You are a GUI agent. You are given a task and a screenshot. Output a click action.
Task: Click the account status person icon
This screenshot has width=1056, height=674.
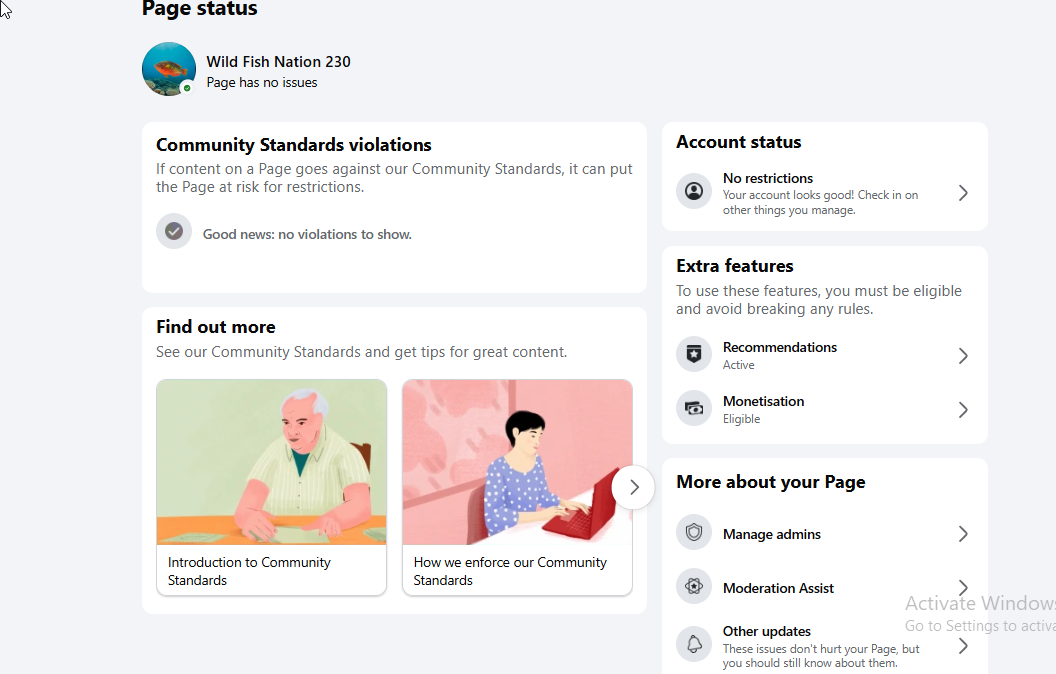694,192
